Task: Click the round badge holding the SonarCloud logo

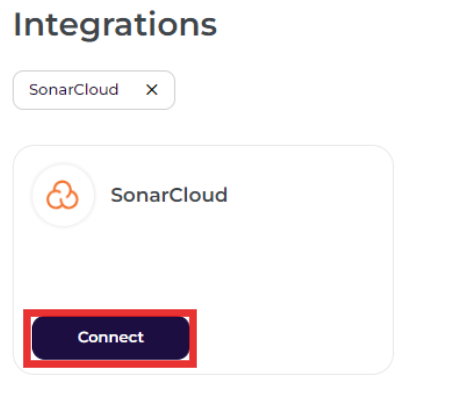Action: (63, 195)
